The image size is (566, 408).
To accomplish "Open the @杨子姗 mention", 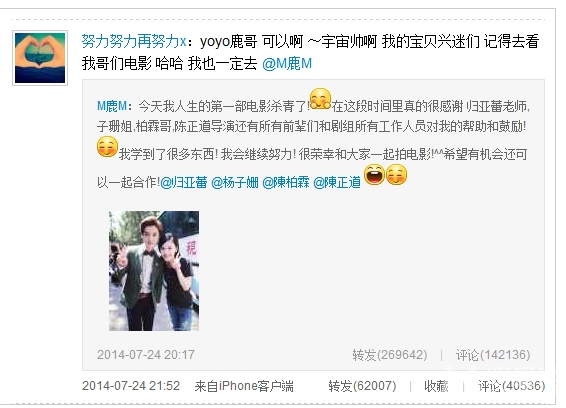I will [235, 182].
